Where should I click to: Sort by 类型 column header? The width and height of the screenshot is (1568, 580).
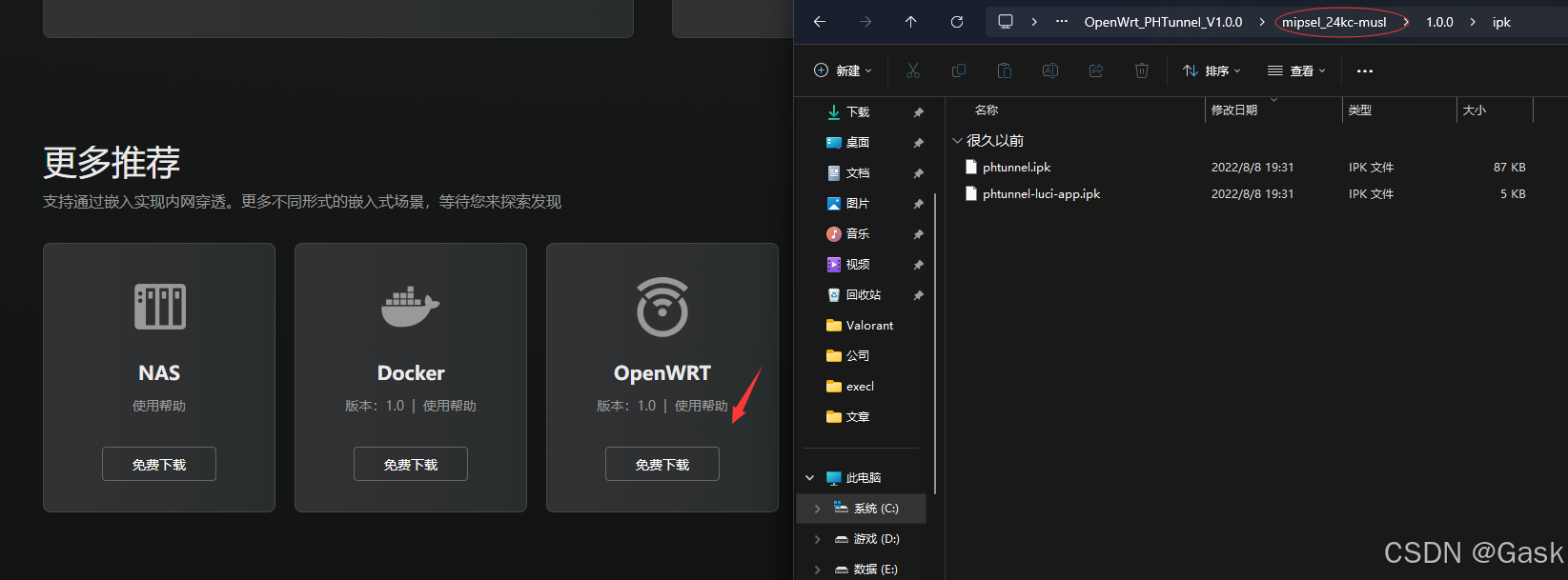point(1360,110)
